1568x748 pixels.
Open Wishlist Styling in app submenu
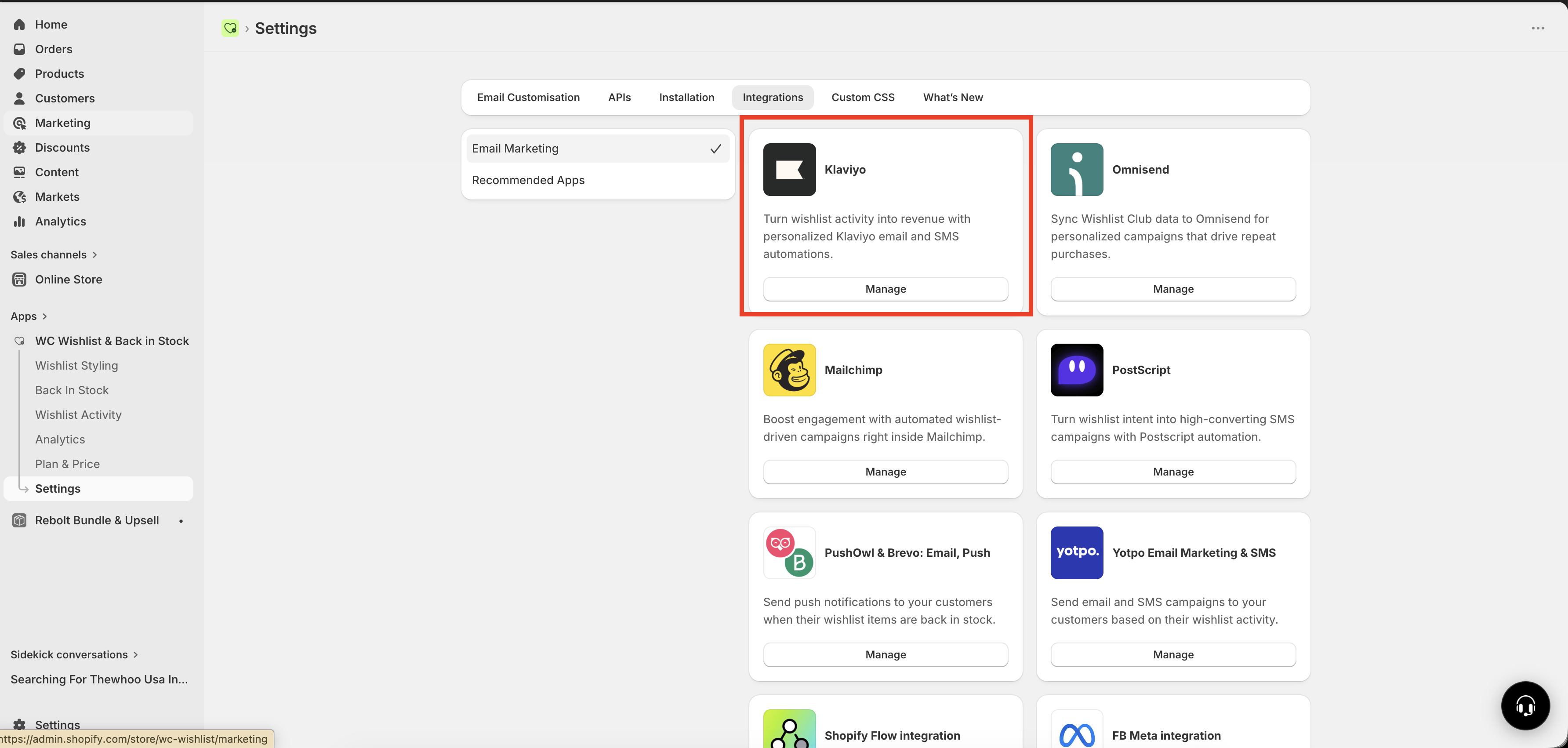click(77, 365)
